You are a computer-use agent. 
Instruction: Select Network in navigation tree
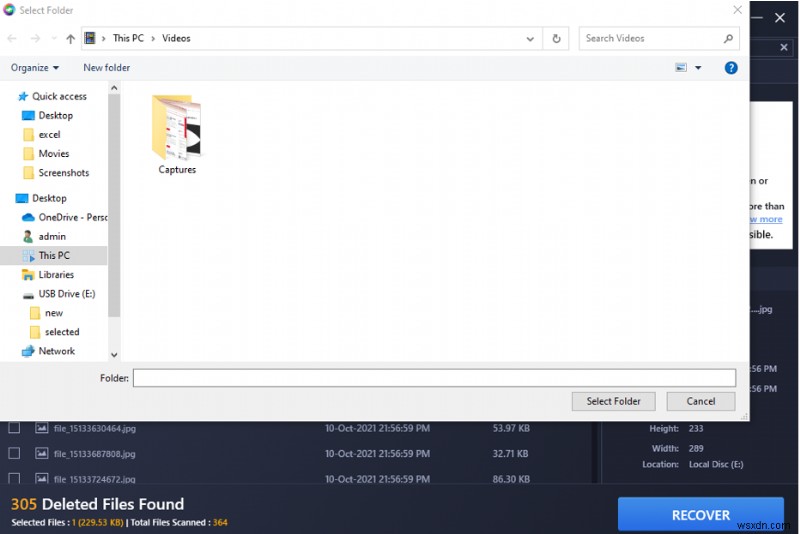[x=56, y=351]
